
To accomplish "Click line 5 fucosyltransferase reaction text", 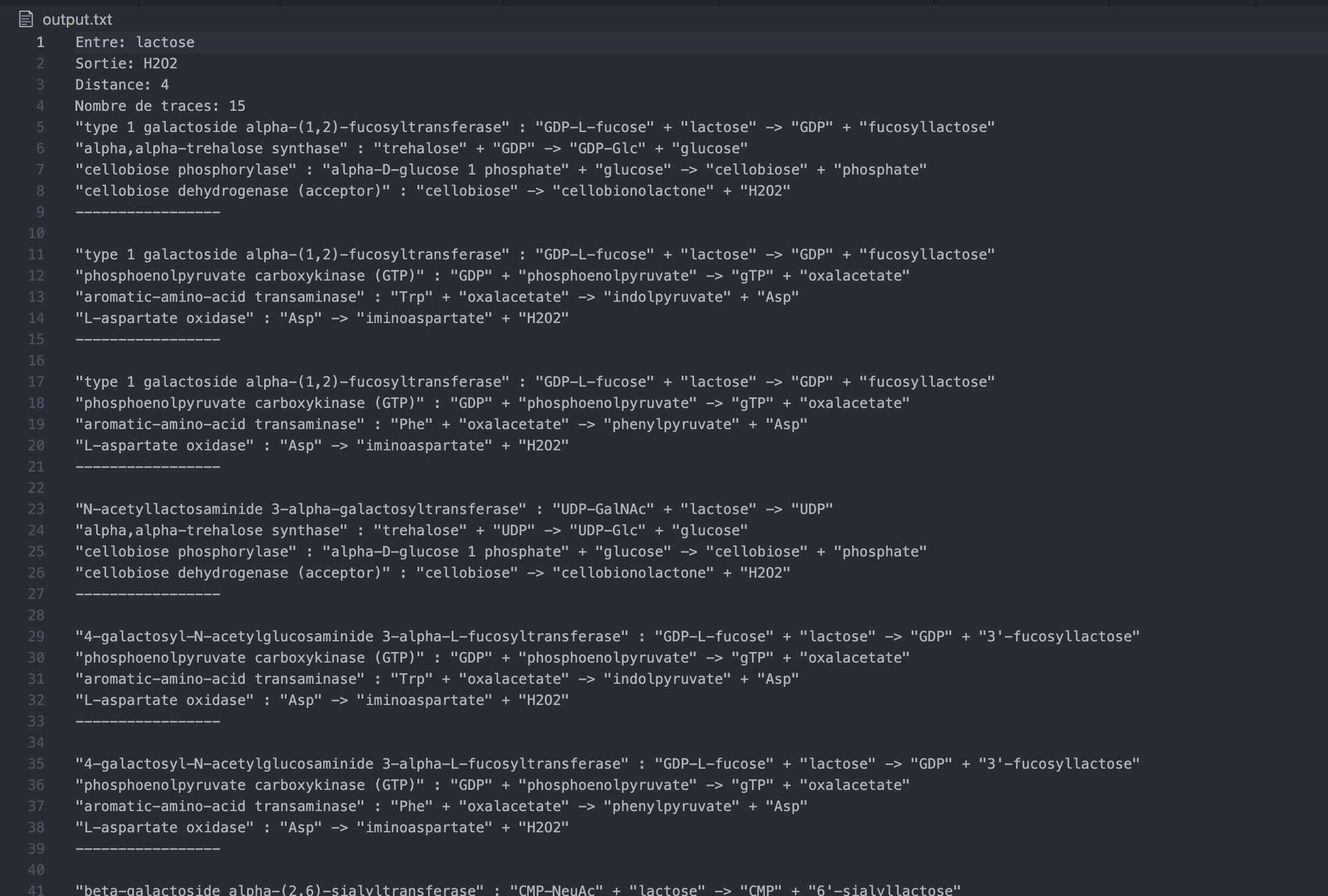I will (535, 127).
